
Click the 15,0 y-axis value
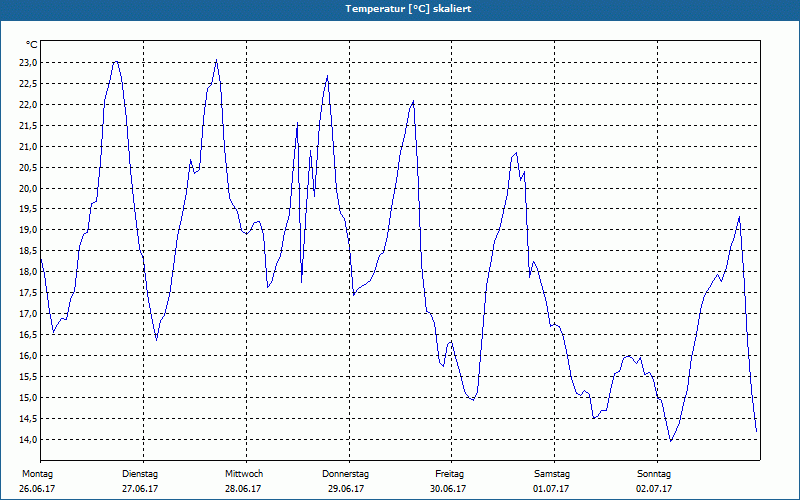tap(28, 397)
